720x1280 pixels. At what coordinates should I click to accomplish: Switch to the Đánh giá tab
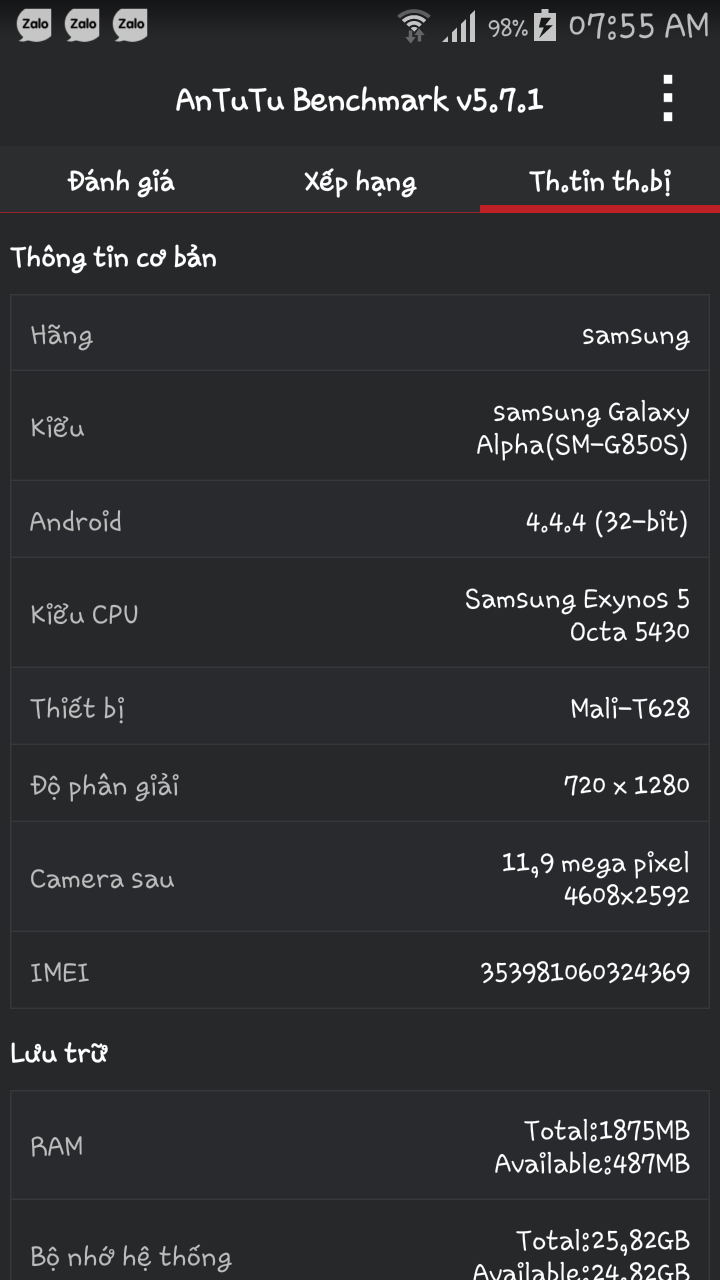point(120,182)
